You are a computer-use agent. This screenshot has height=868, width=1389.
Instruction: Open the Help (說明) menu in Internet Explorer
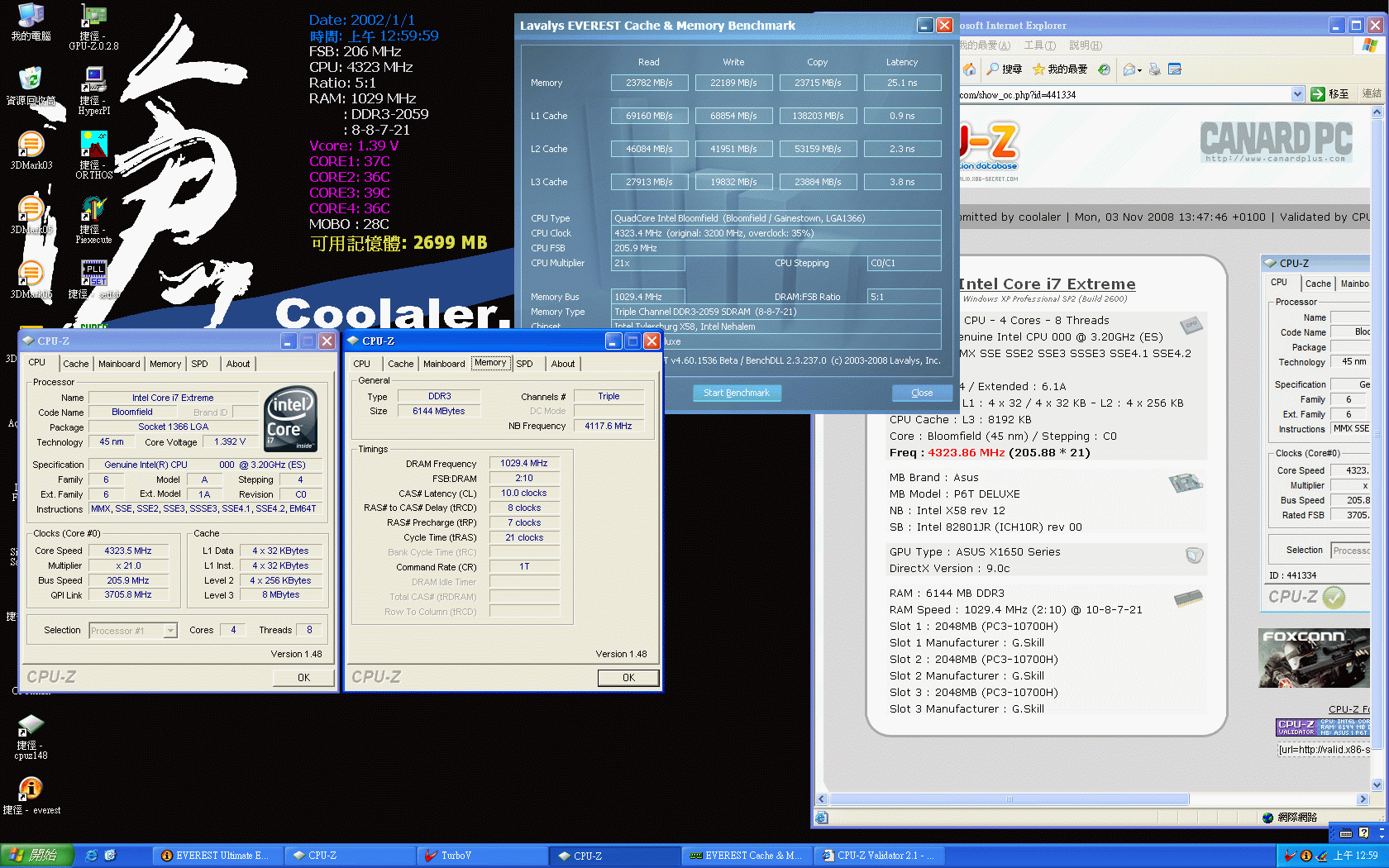point(1085,45)
